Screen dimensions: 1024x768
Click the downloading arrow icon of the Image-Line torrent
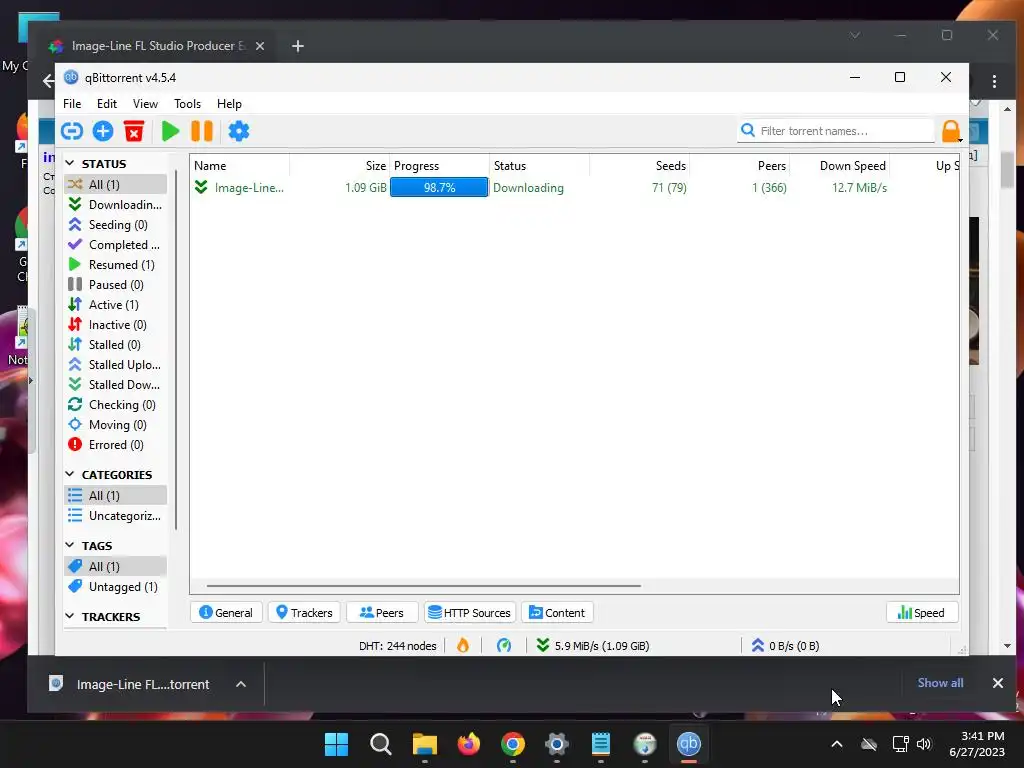click(x=201, y=187)
